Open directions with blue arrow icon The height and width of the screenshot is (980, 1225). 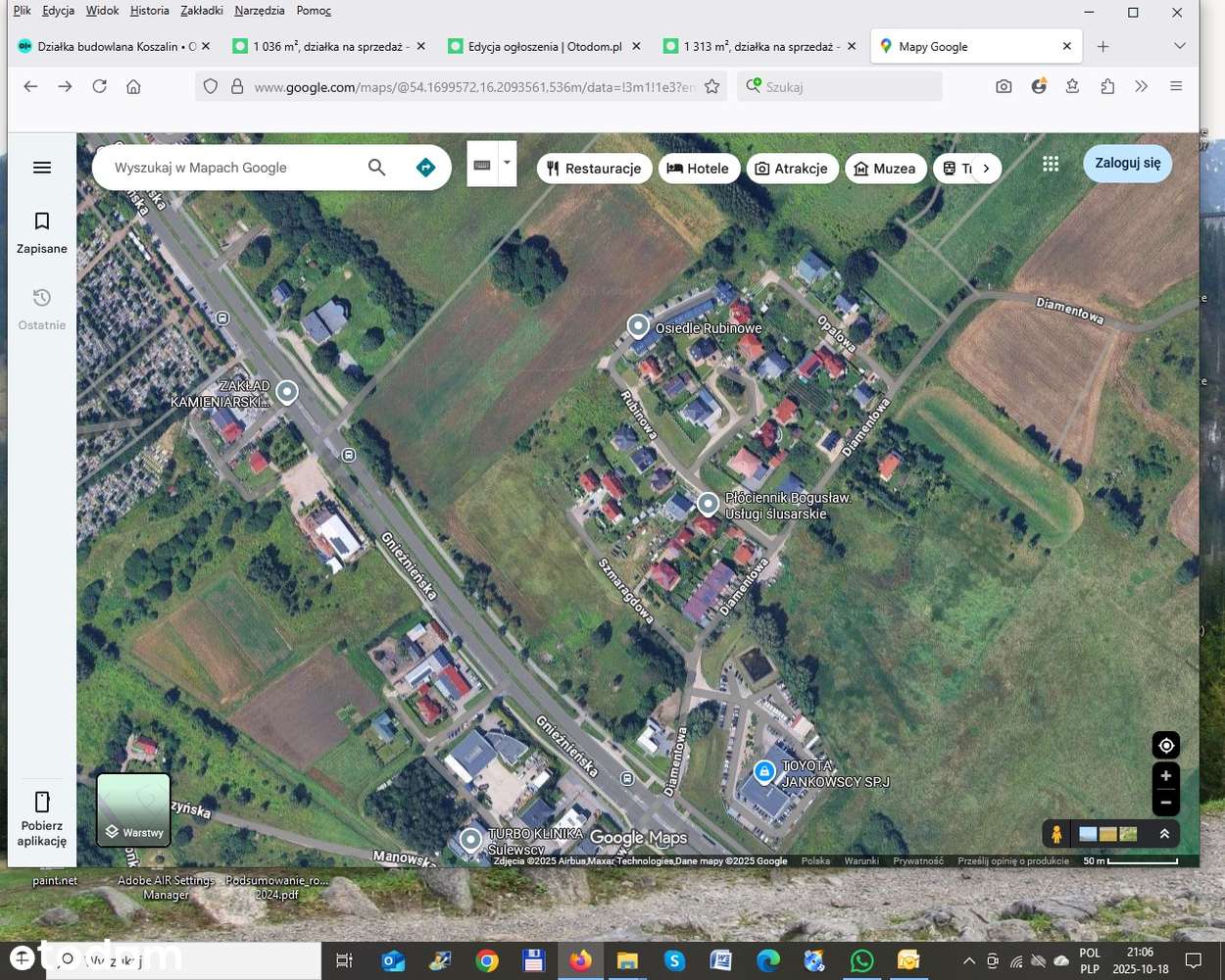coord(425,168)
